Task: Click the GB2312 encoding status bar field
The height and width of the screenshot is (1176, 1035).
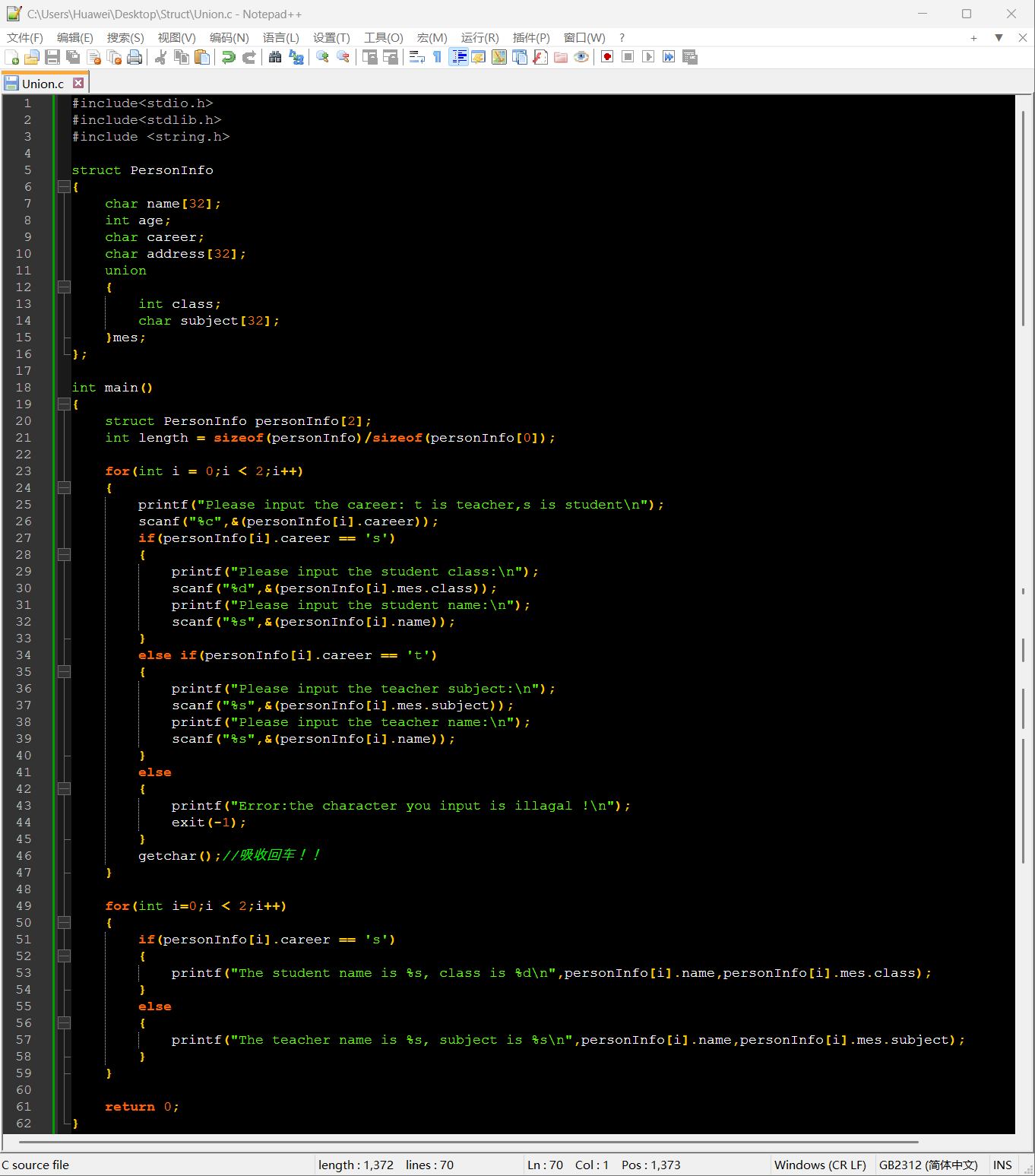Action: click(929, 1165)
